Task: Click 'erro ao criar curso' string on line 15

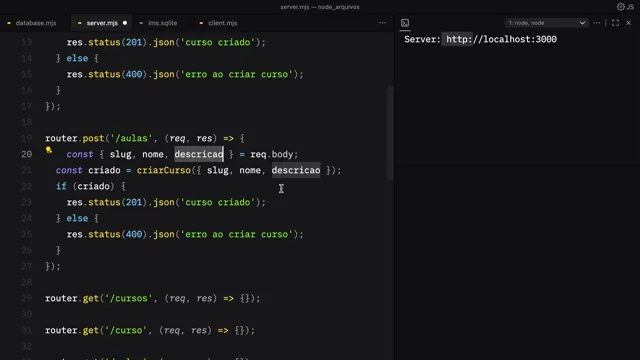Action: coord(237,74)
